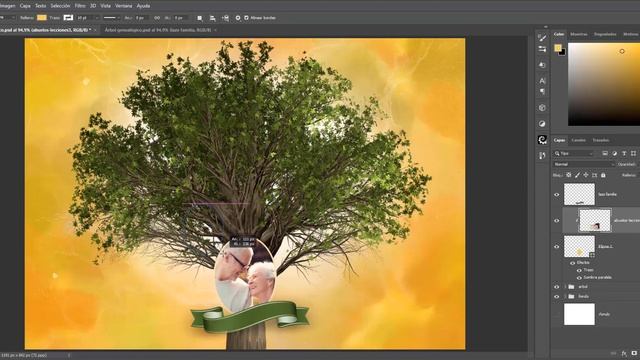Lock image pixels brush icon
This screenshot has width=640, height=360.
tap(577, 175)
